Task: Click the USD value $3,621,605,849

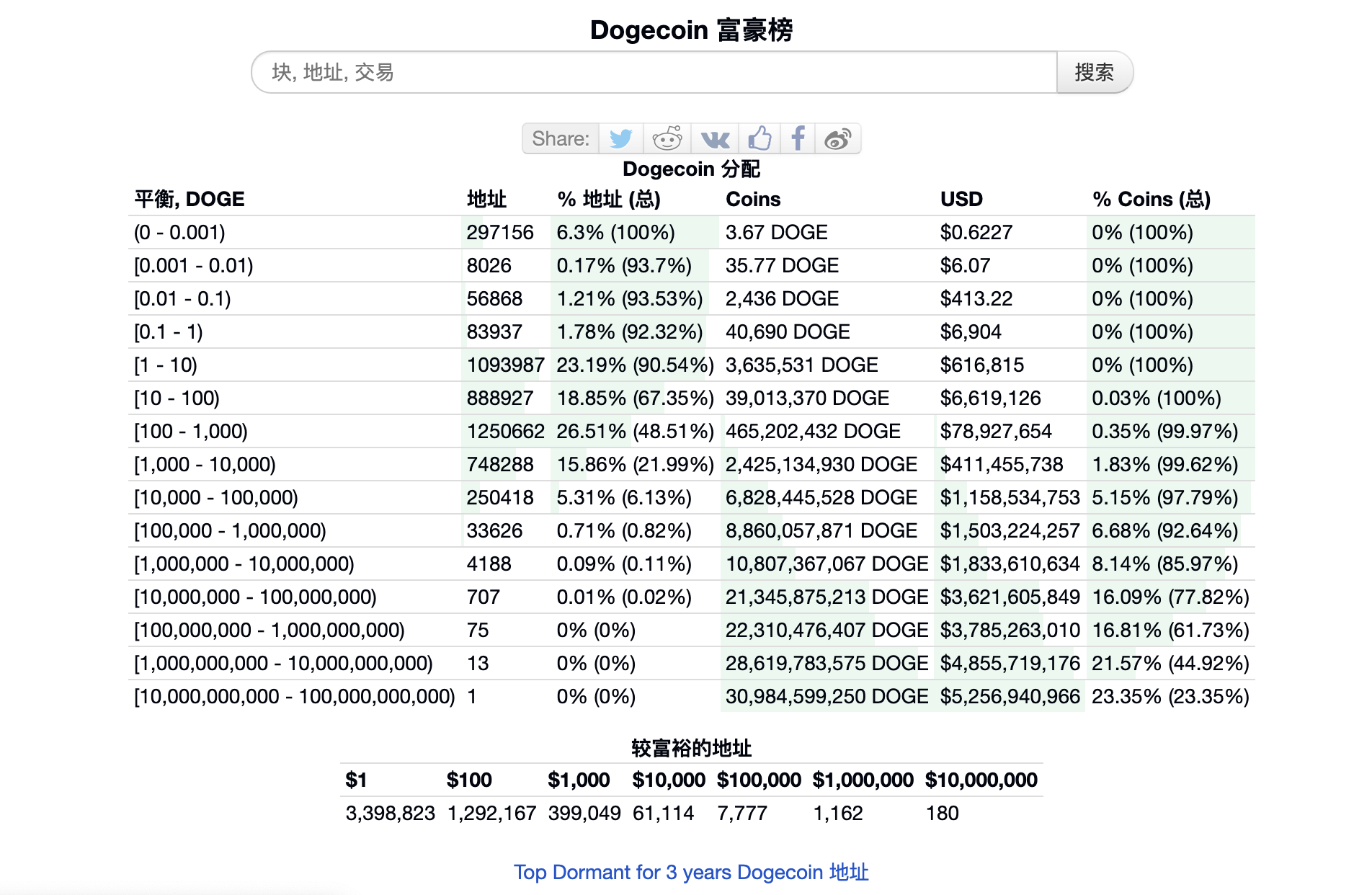Action: click(1010, 597)
